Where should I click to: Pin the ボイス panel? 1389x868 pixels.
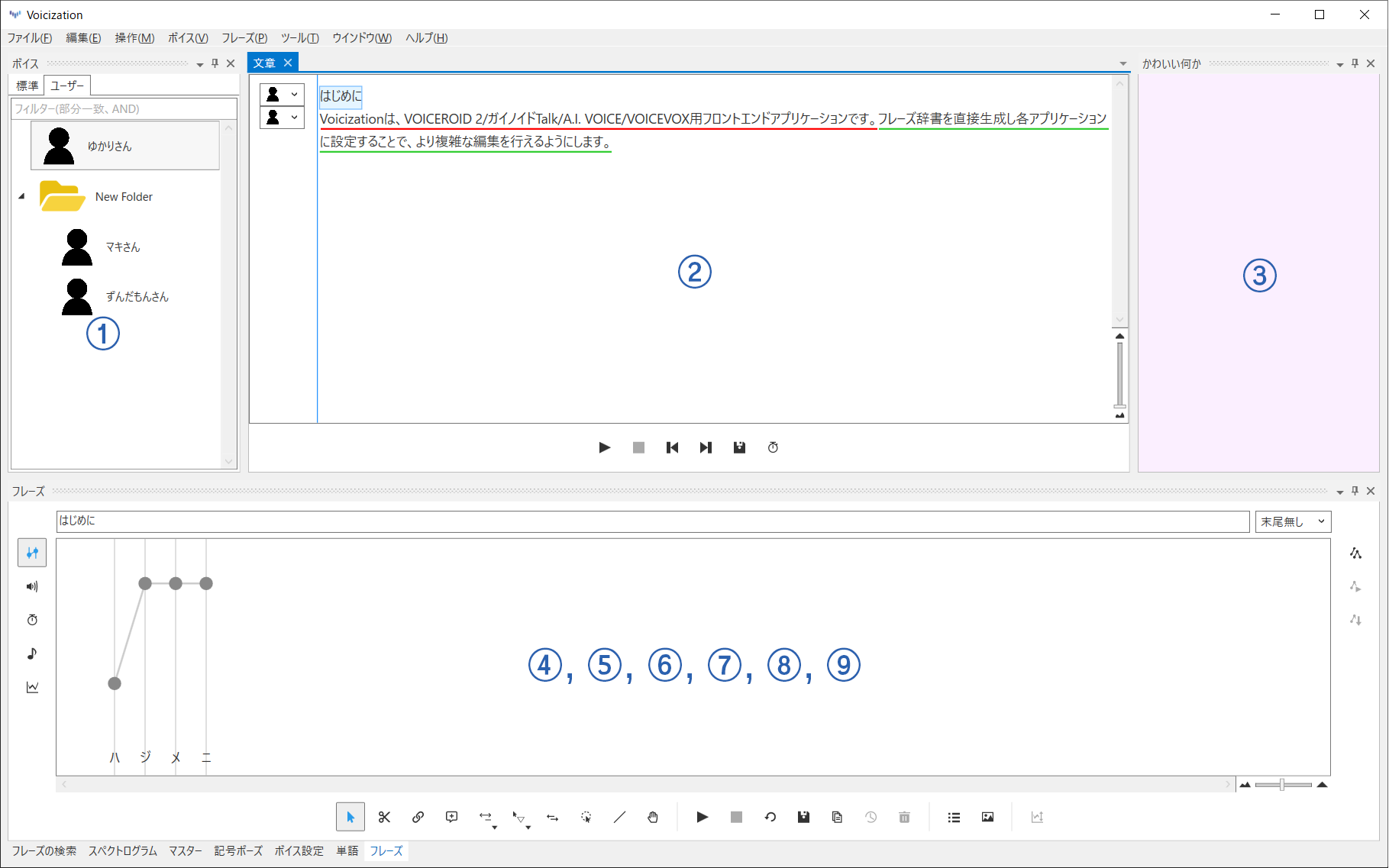point(215,63)
